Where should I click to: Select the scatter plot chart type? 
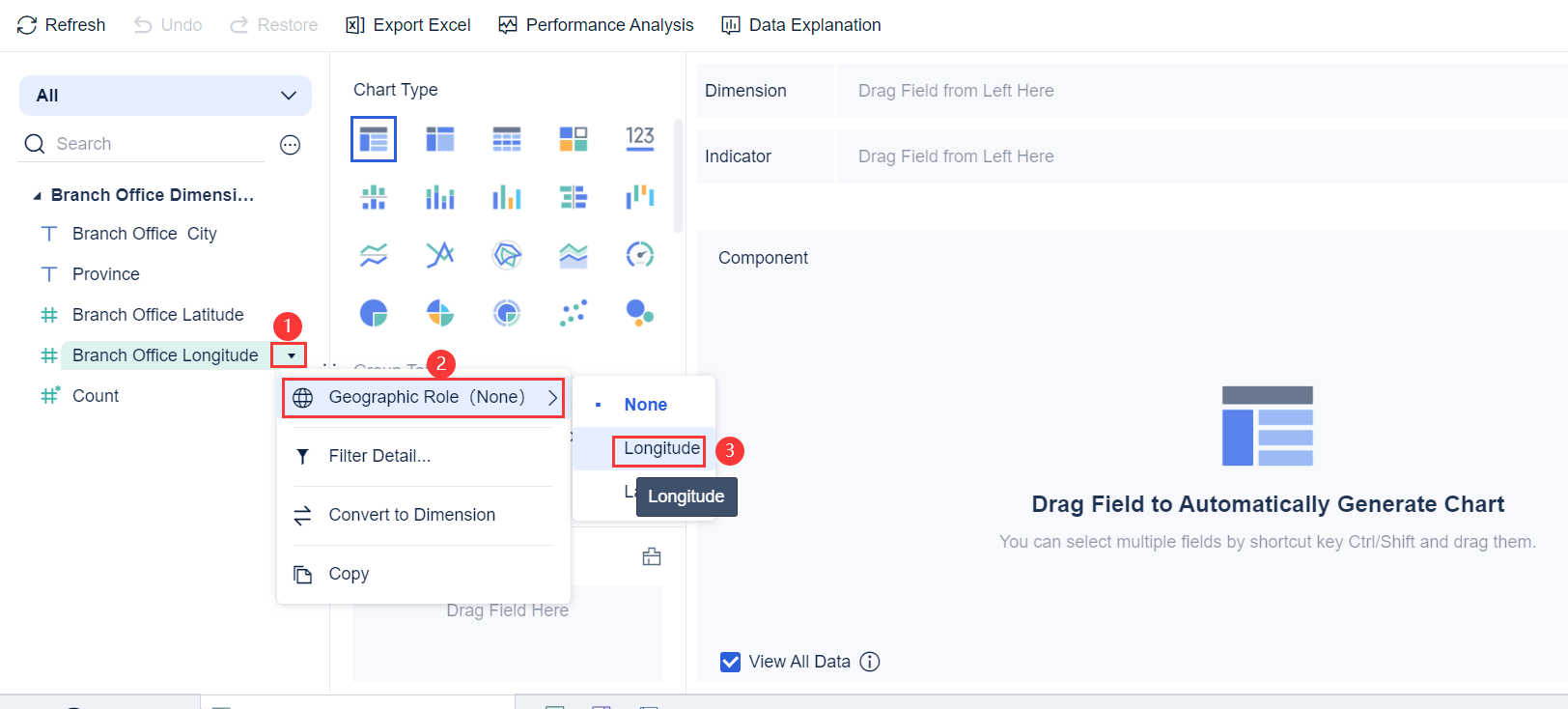[x=574, y=312]
